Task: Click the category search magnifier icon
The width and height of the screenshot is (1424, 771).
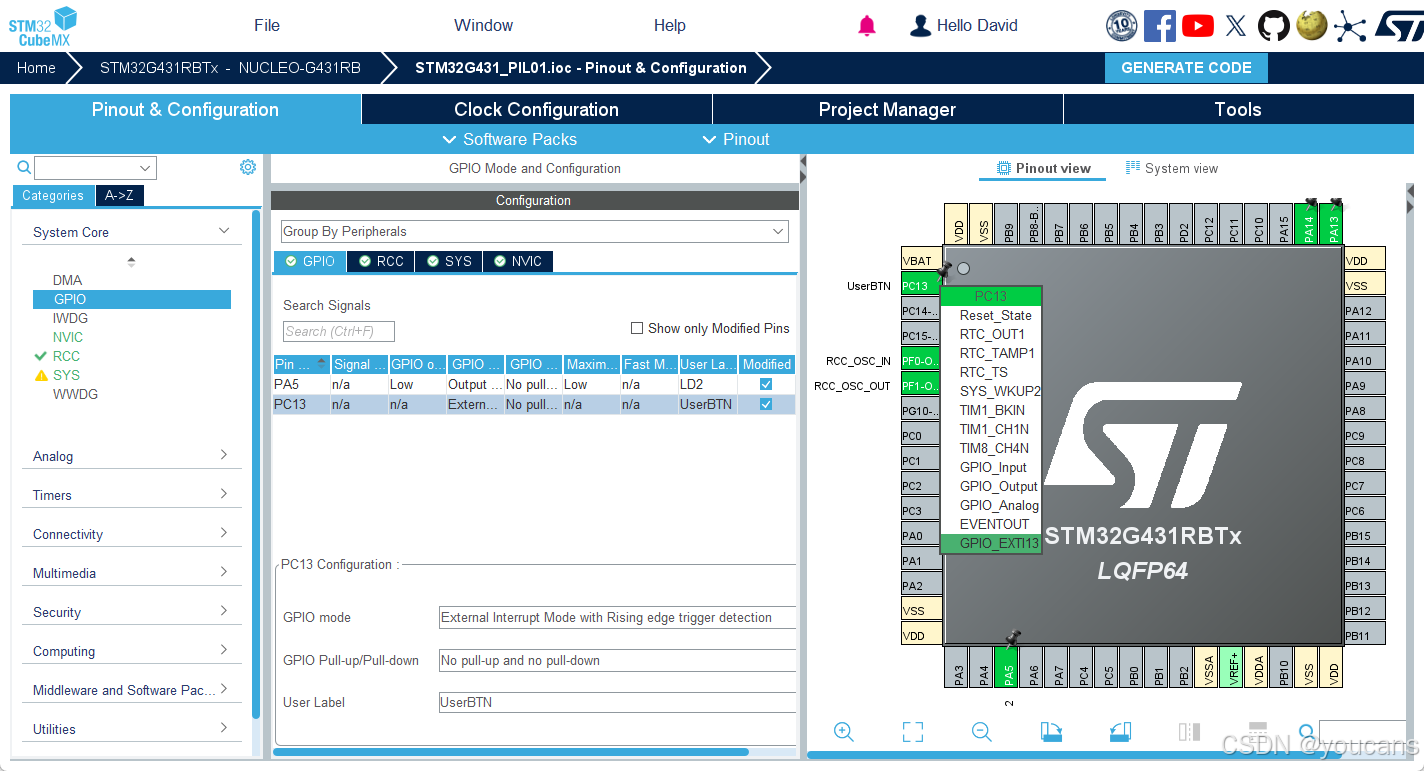Action: tap(24, 168)
